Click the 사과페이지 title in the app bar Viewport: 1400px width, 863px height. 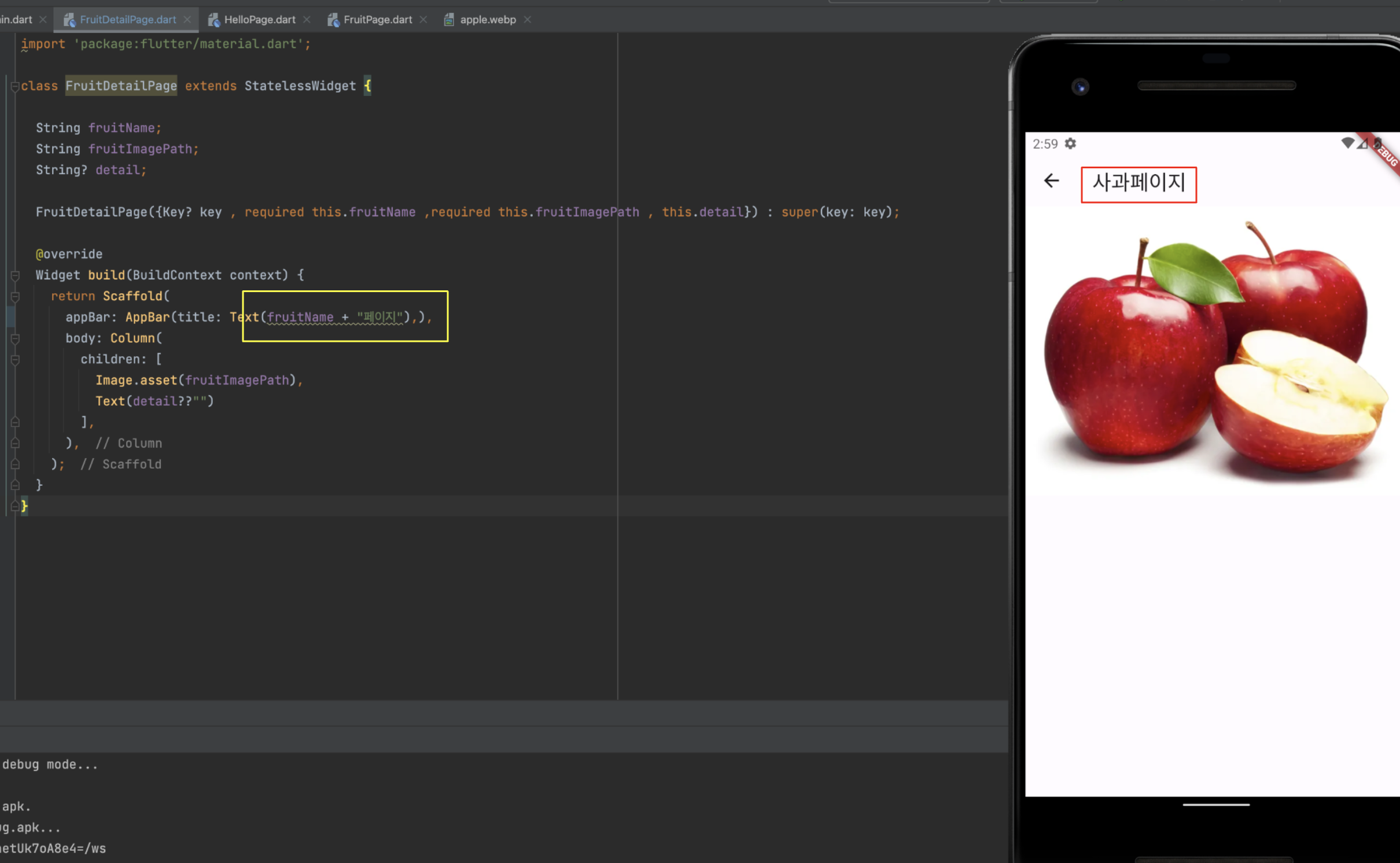coord(1138,183)
